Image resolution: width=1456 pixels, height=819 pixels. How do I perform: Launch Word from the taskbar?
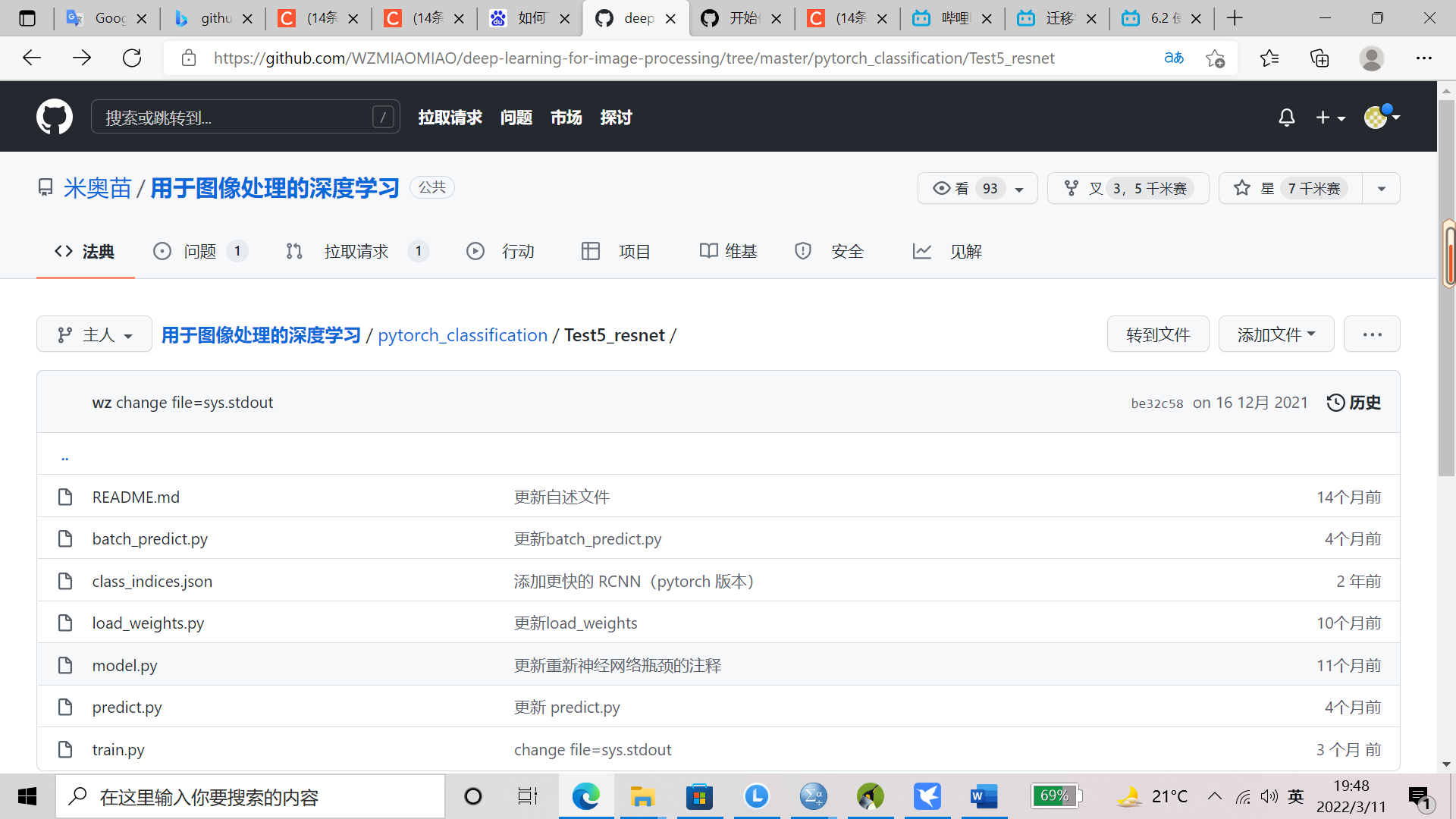pos(984,796)
